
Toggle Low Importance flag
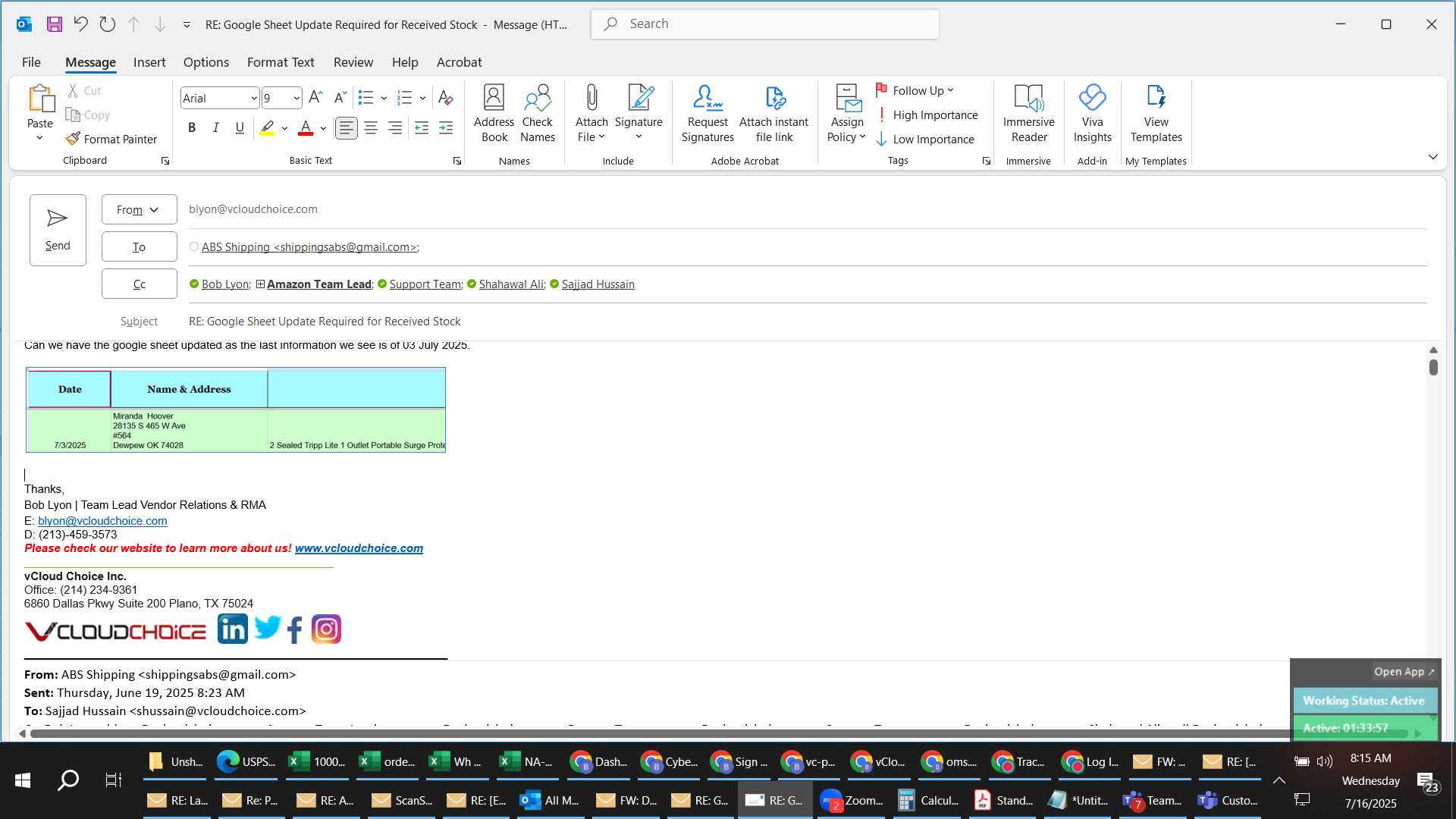(925, 139)
